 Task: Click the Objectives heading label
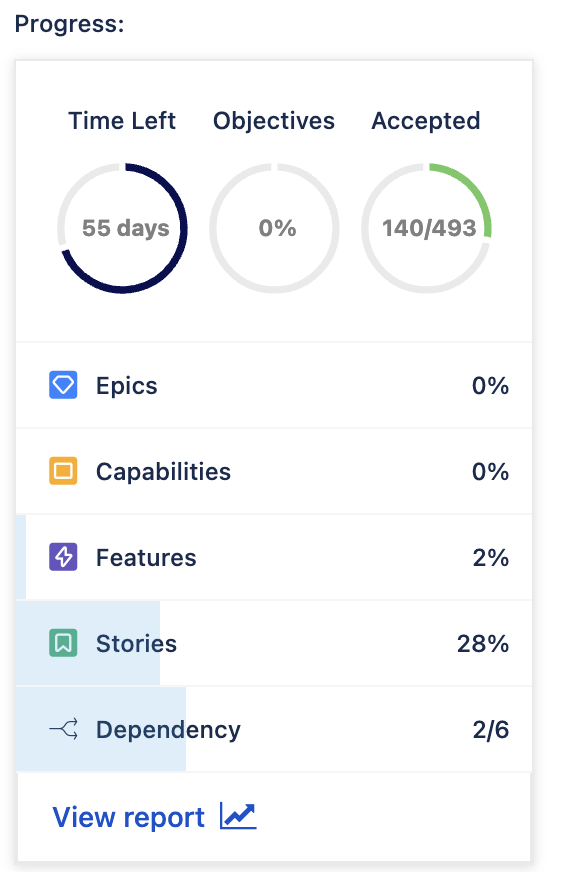[x=274, y=121]
